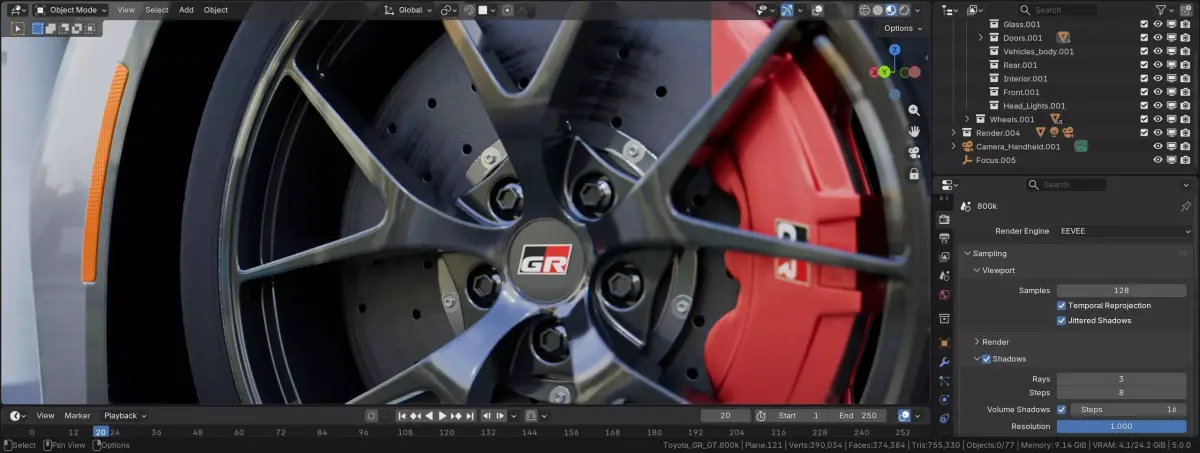
Task: Play animation in reverse
Action: 429,416
